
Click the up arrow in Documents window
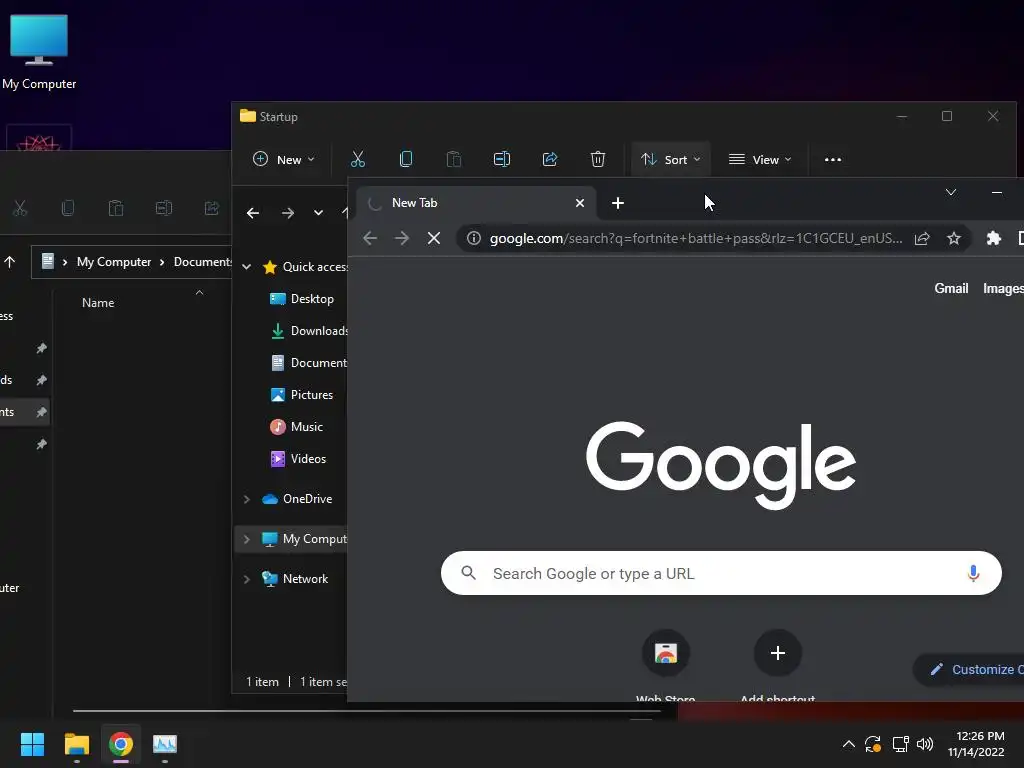pos(10,262)
